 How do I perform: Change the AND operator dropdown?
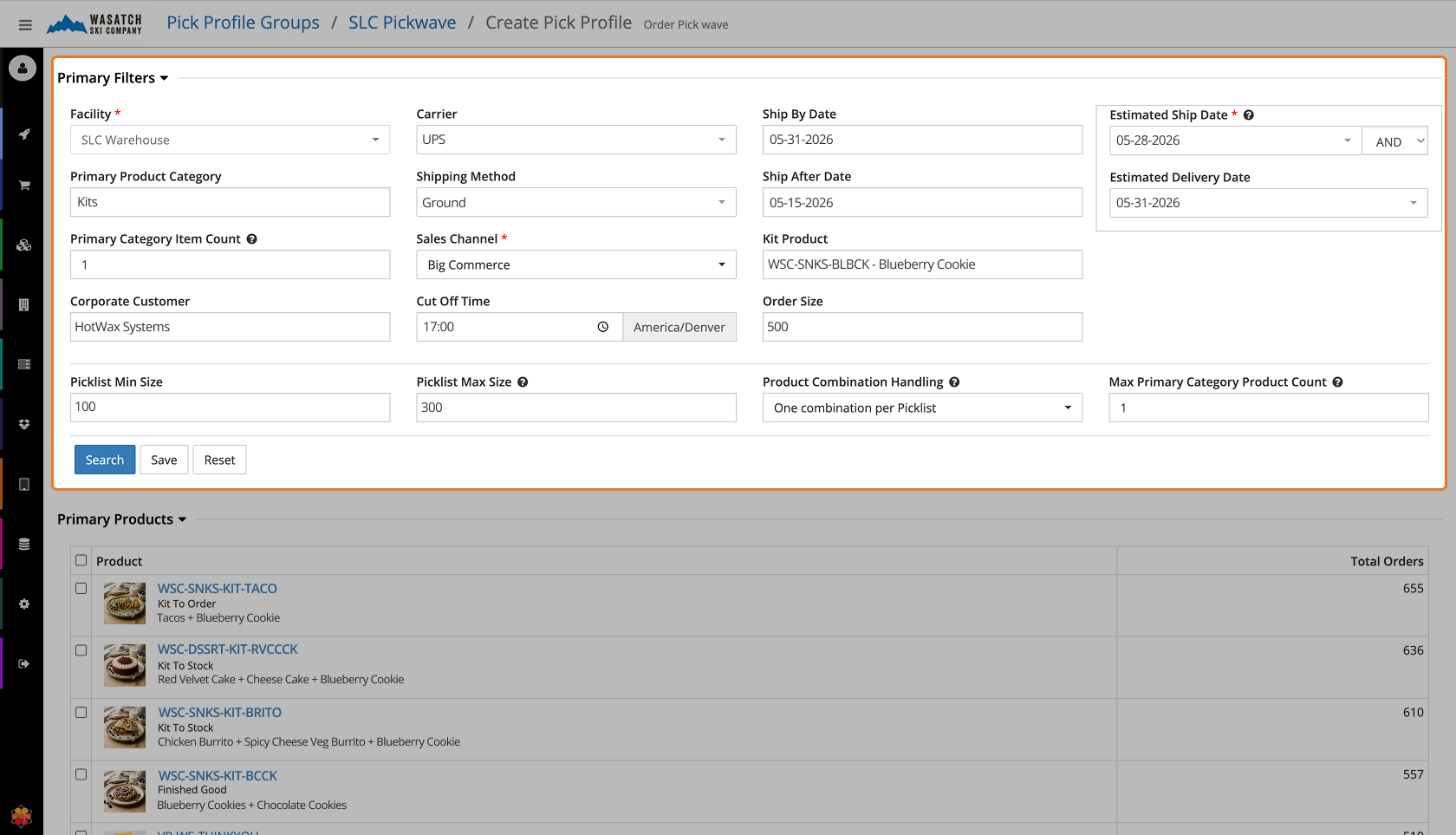1395,140
